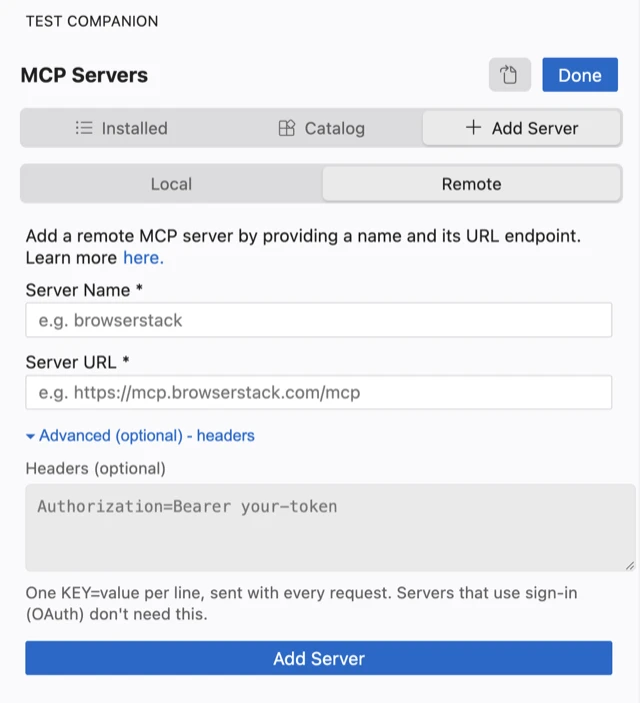Click the resize handle of the Headers box
This screenshot has width=640, height=703.
tap(630, 566)
